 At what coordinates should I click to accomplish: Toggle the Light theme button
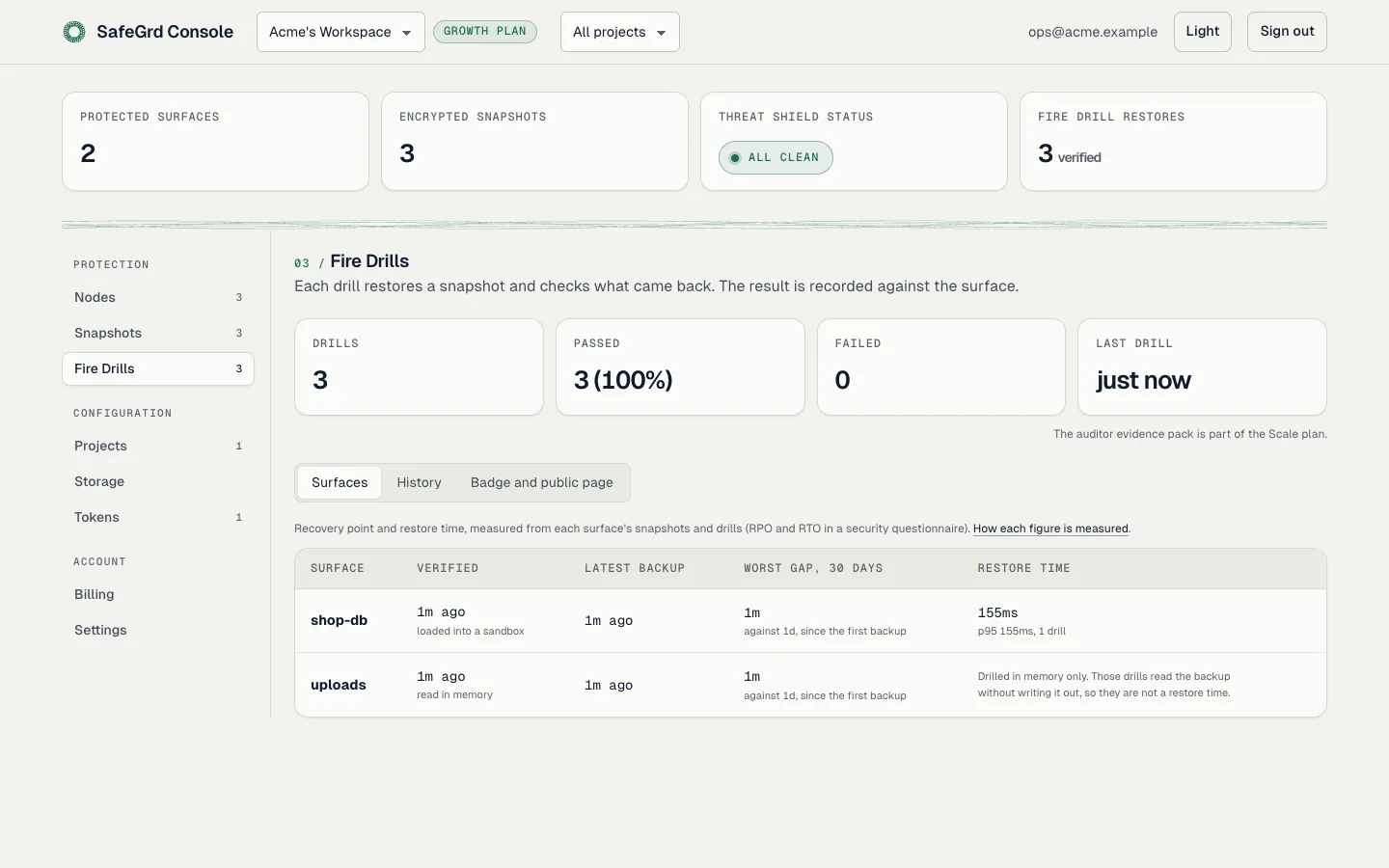point(1202,32)
